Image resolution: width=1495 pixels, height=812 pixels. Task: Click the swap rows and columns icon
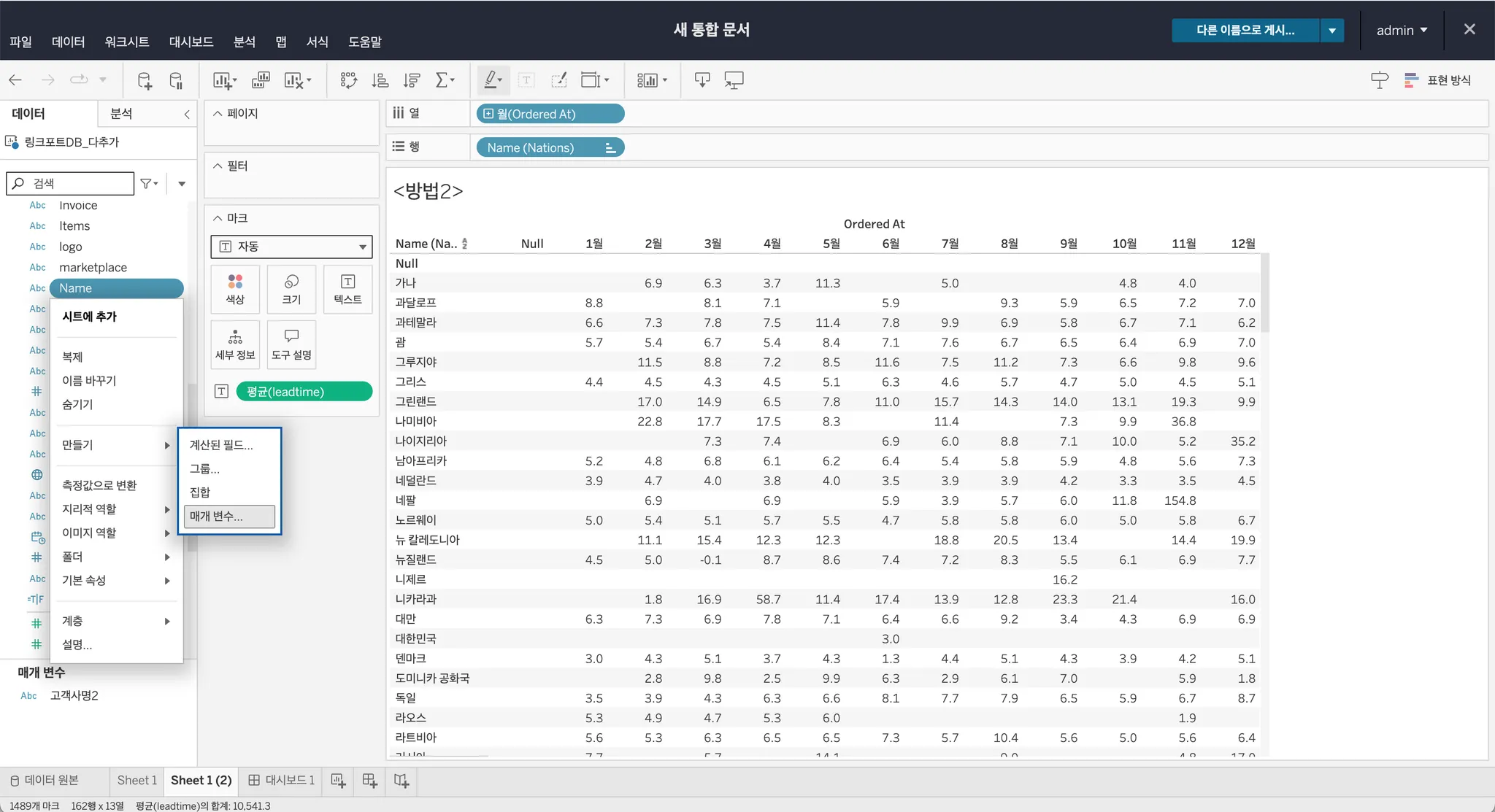(x=348, y=80)
